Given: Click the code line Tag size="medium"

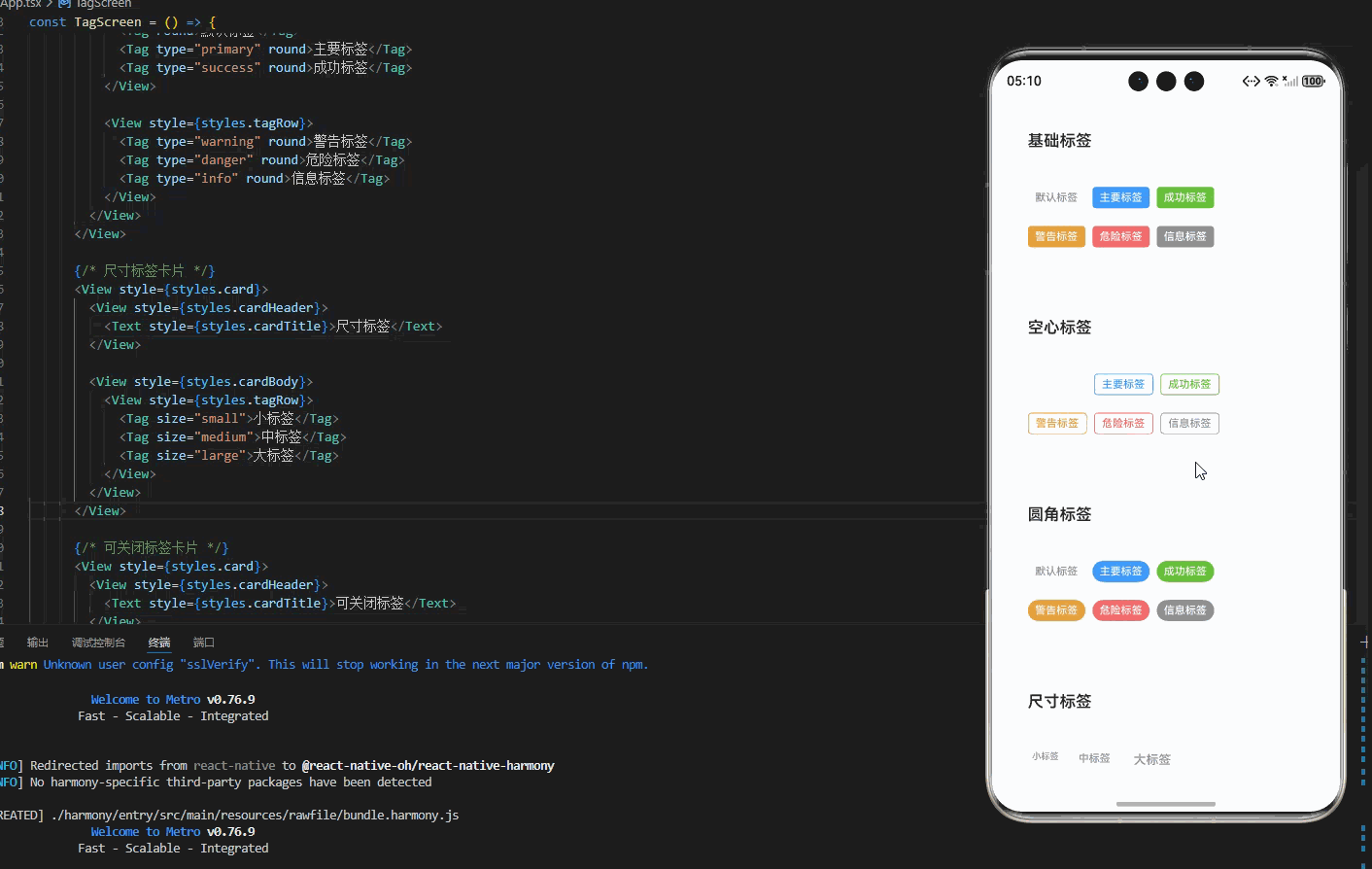Looking at the screenshot, I should (x=233, y=437).
